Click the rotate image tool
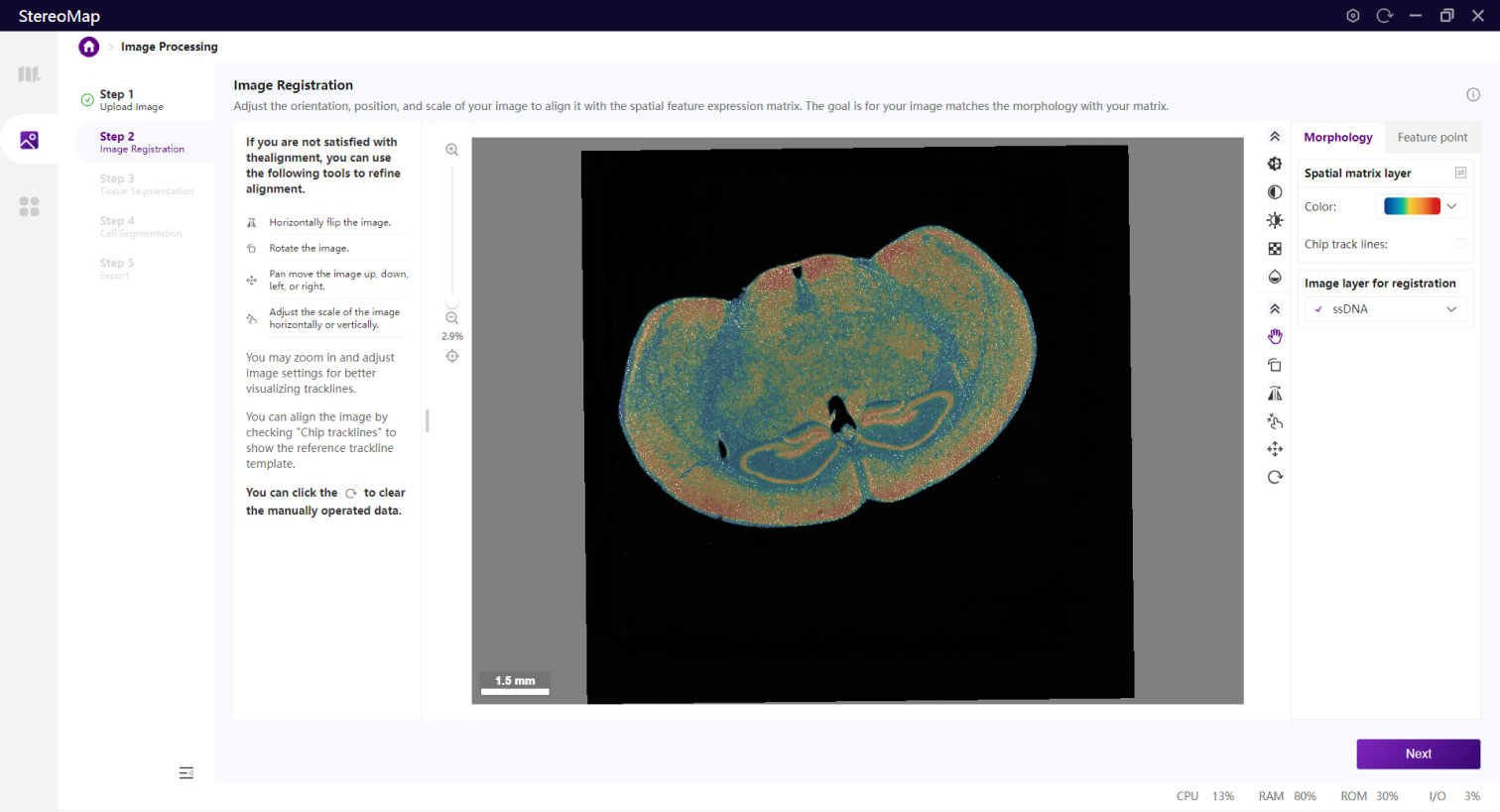Screen dimensions: 1500x812 pyautogui.click(x=1275, y=366)
